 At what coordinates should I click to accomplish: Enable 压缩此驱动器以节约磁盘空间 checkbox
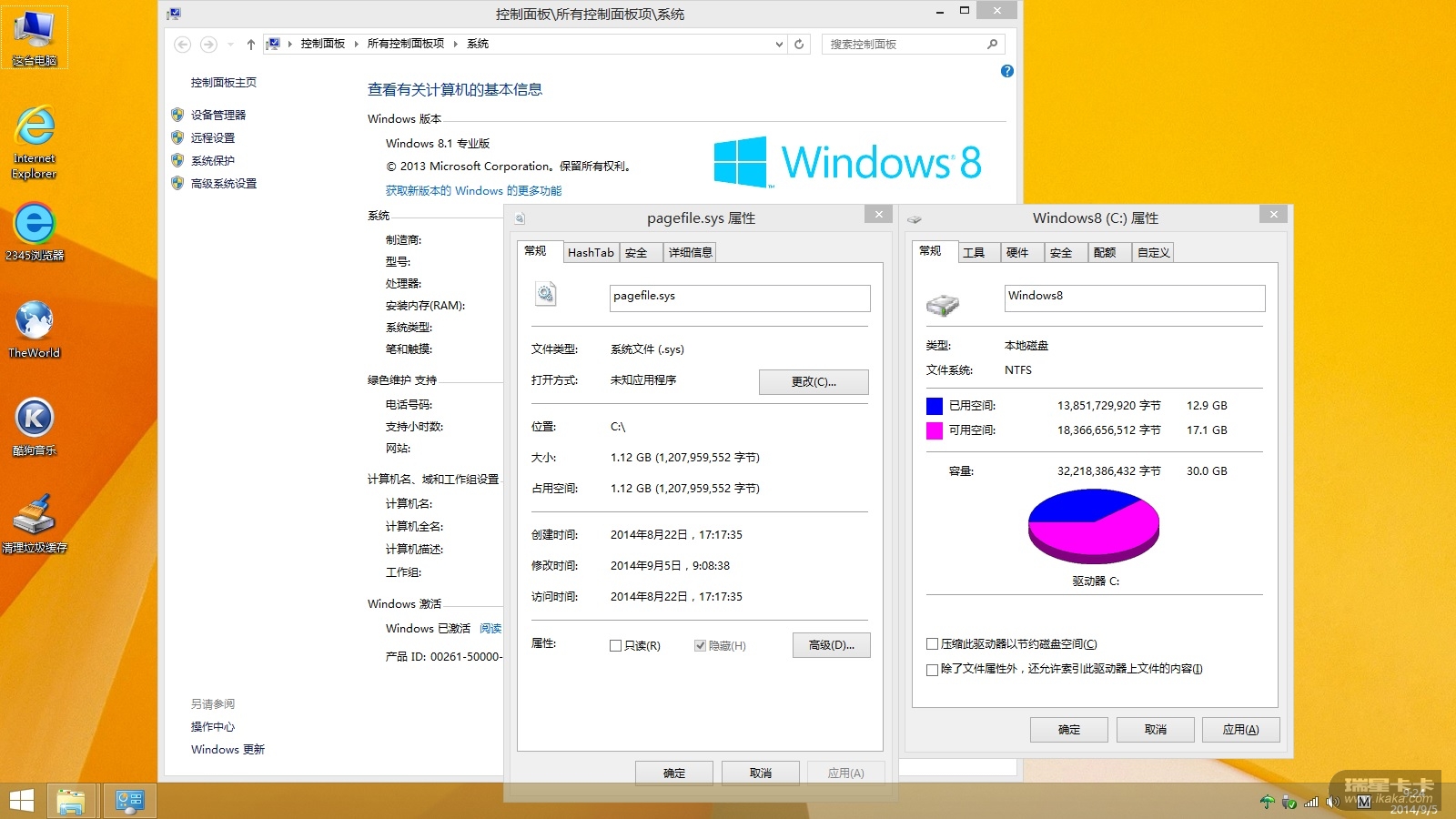click(x=932, y=644)
